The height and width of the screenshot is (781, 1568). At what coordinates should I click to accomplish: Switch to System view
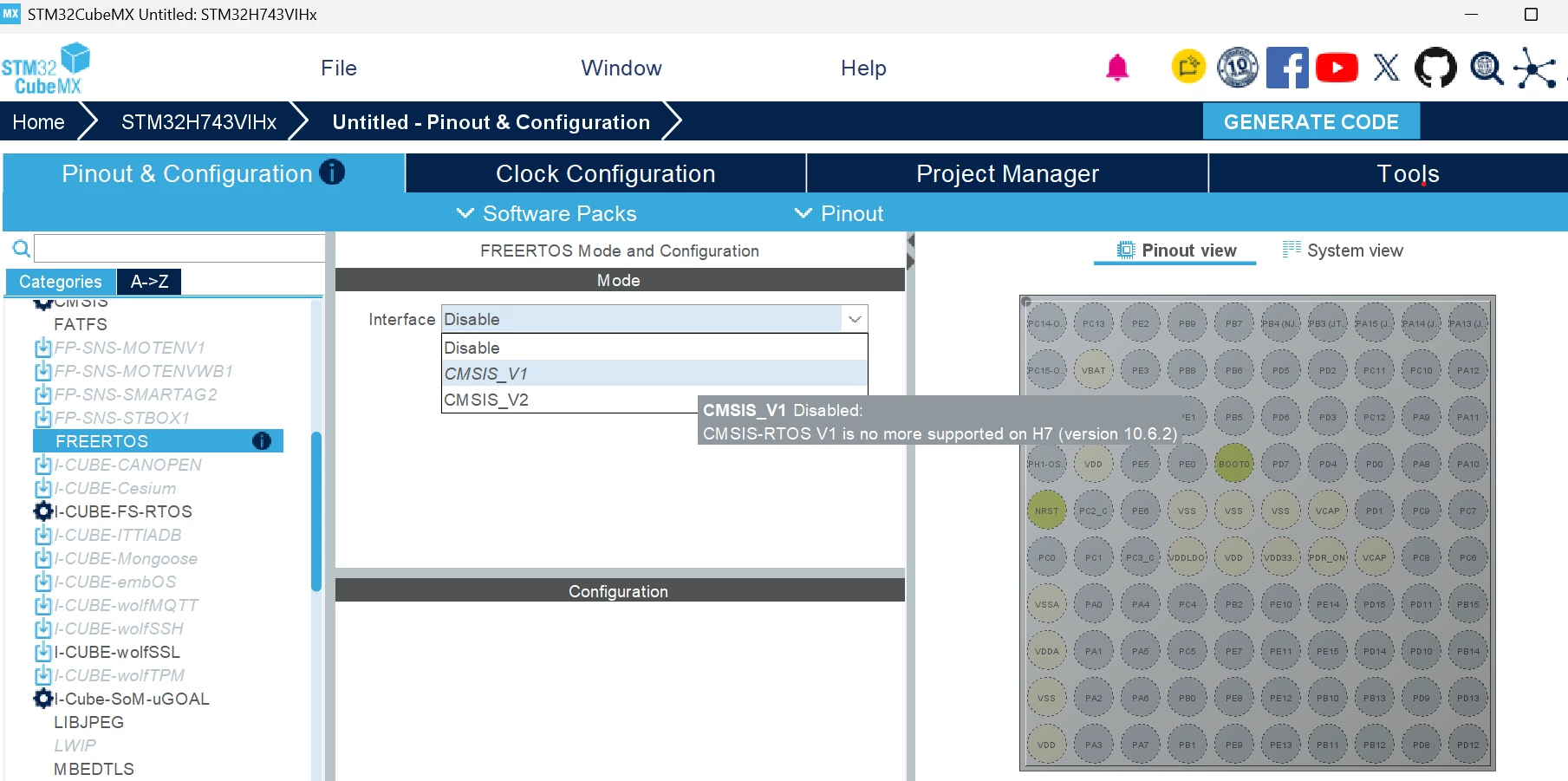(1343, 251)
